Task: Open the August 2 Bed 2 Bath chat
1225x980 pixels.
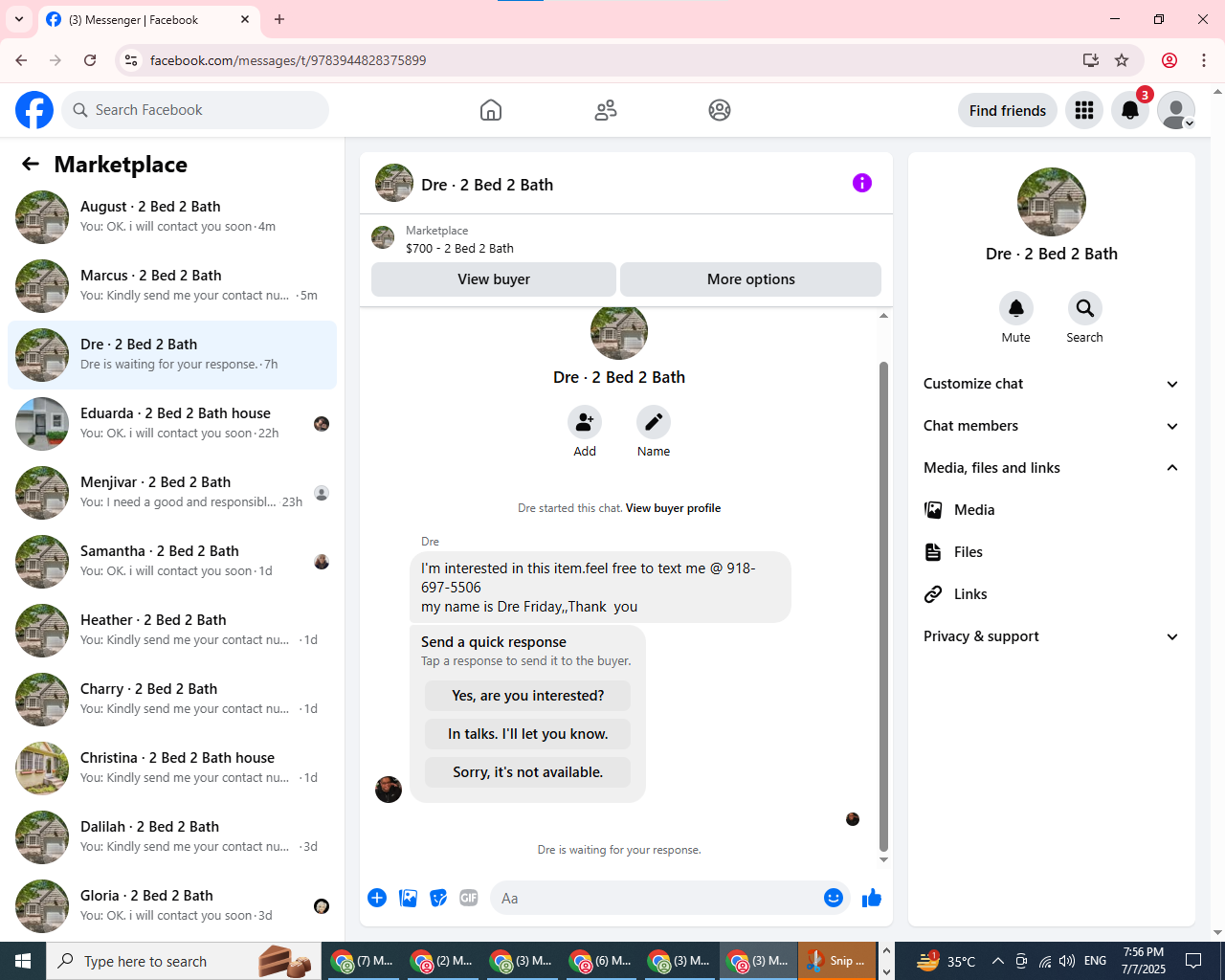Action: click(x=172, y=217)
